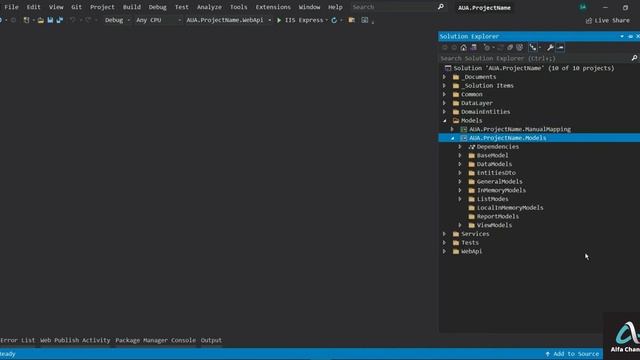Select the GeneralModels folder
Viewport: 640px width, 360px height.
499,181
